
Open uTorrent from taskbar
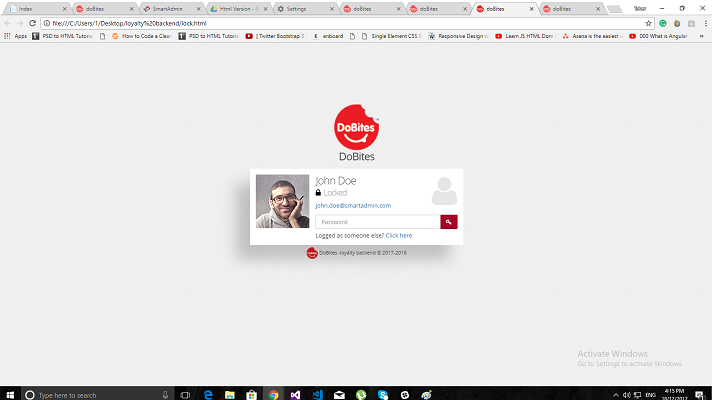coord(361,395)
